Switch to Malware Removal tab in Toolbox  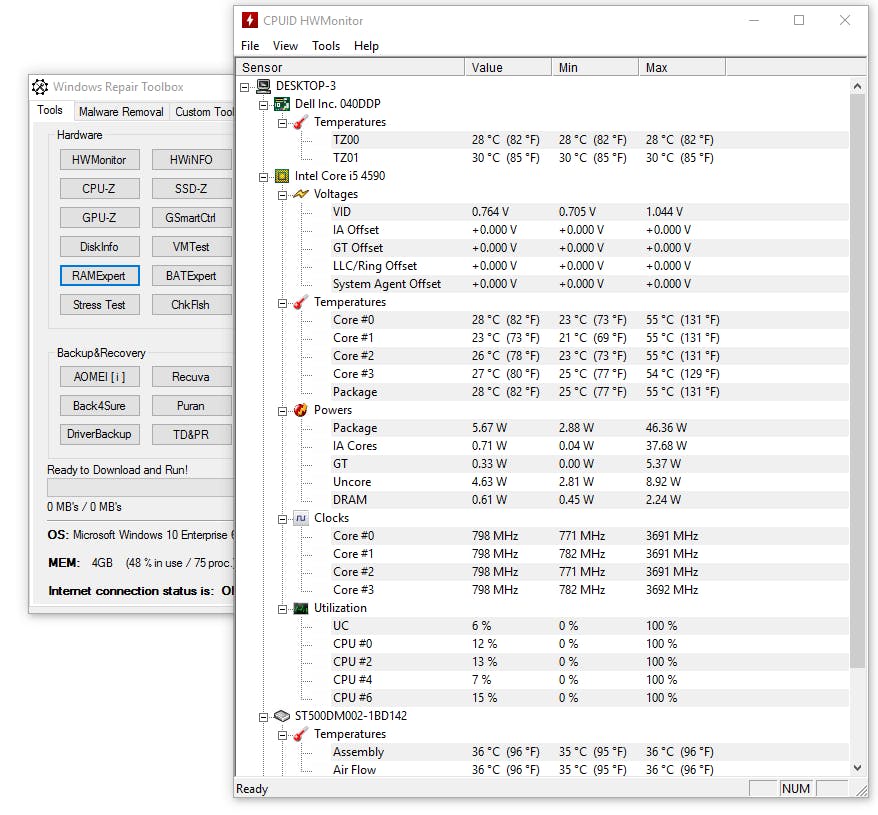point(121,111)
